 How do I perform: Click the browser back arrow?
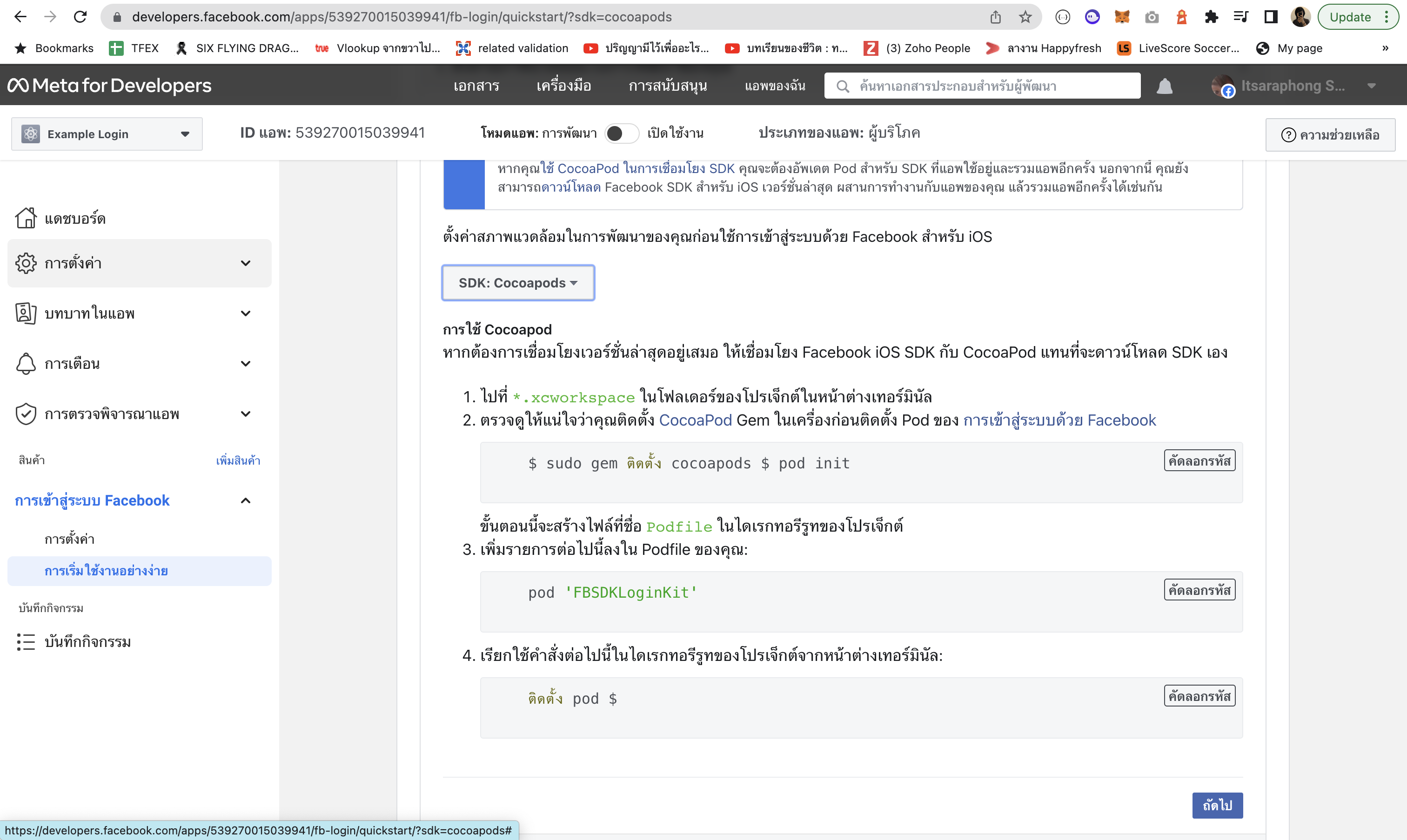click(x=20, y=17)
